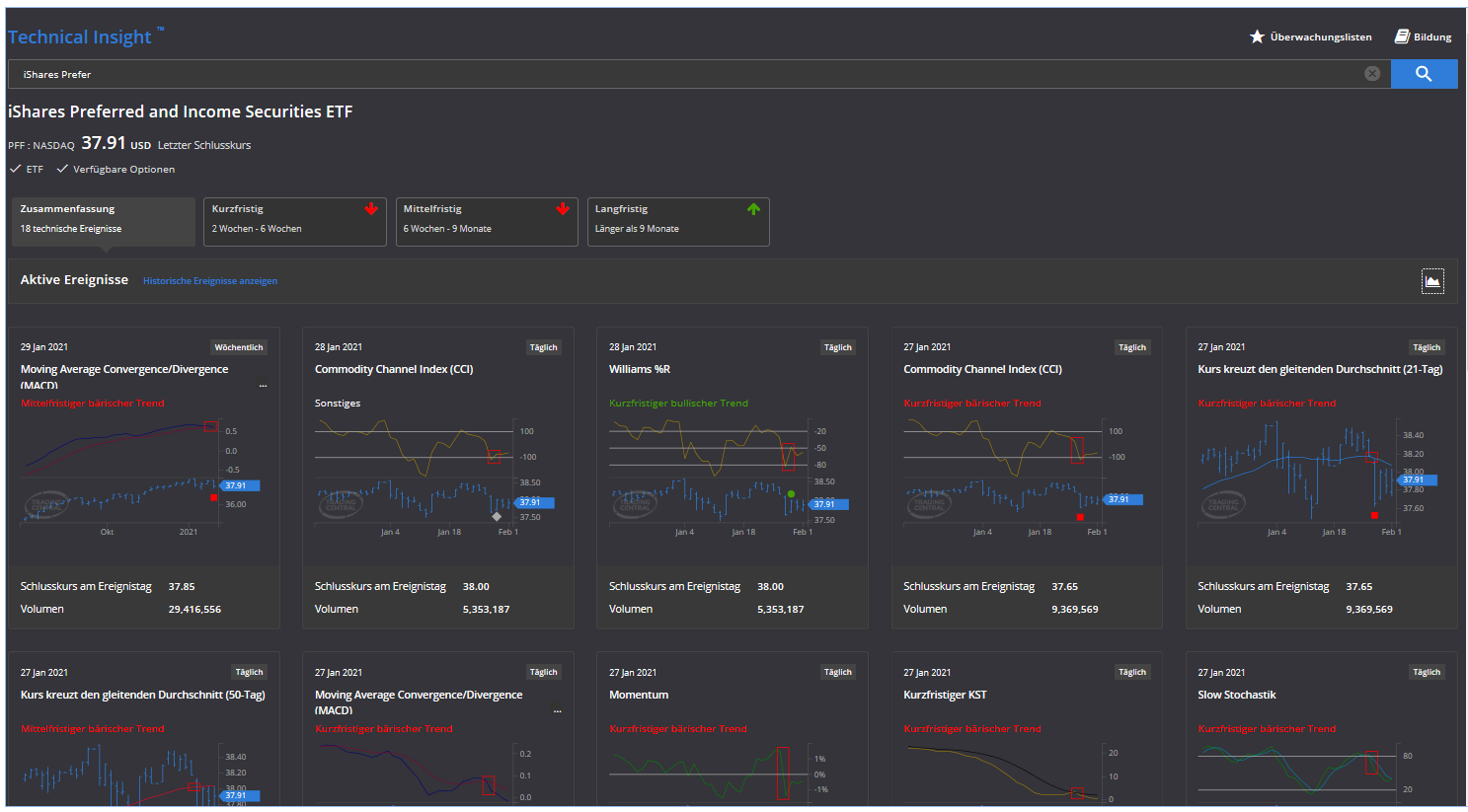Viewport: 1468px width, 812px height.
Task: Clear the search field with the X icon
Action: pyautogui.click(x=1372, y=74)
